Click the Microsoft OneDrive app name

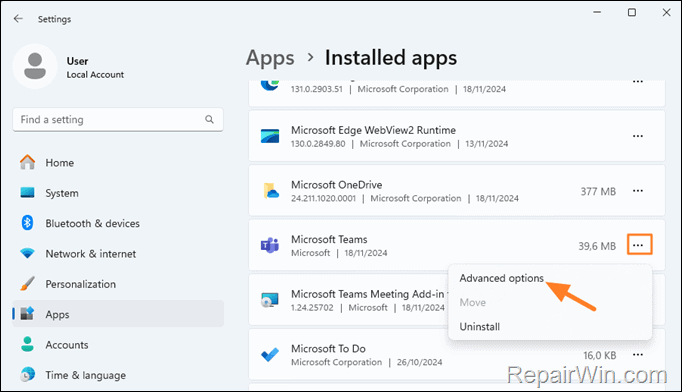click(337, 185)
